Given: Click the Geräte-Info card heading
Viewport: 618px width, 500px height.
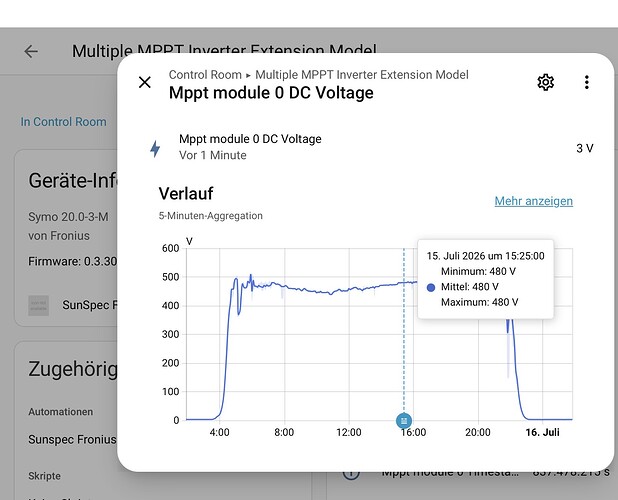Looking at the screenshot, I should click(x=73, y=180).
